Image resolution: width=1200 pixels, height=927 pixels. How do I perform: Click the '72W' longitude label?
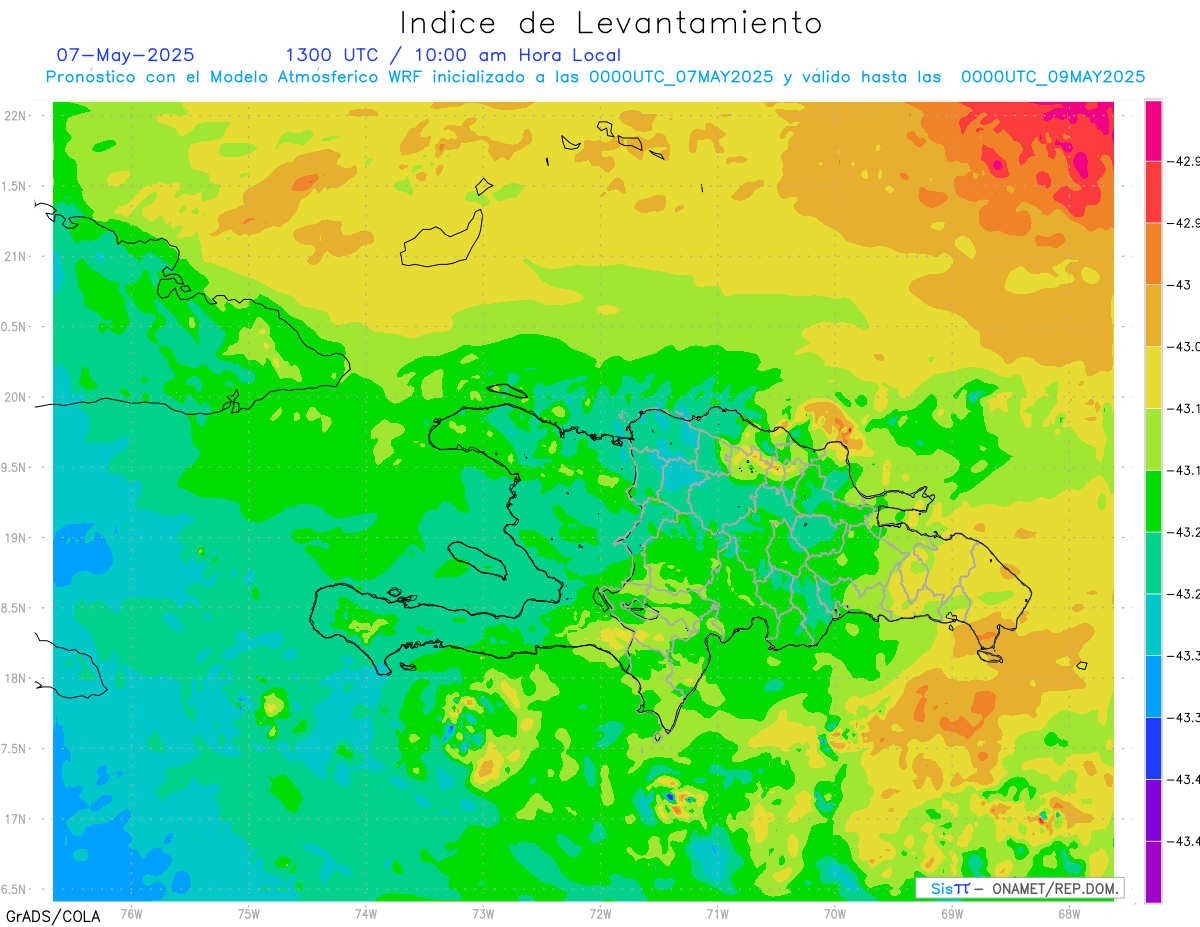[600, 913]
